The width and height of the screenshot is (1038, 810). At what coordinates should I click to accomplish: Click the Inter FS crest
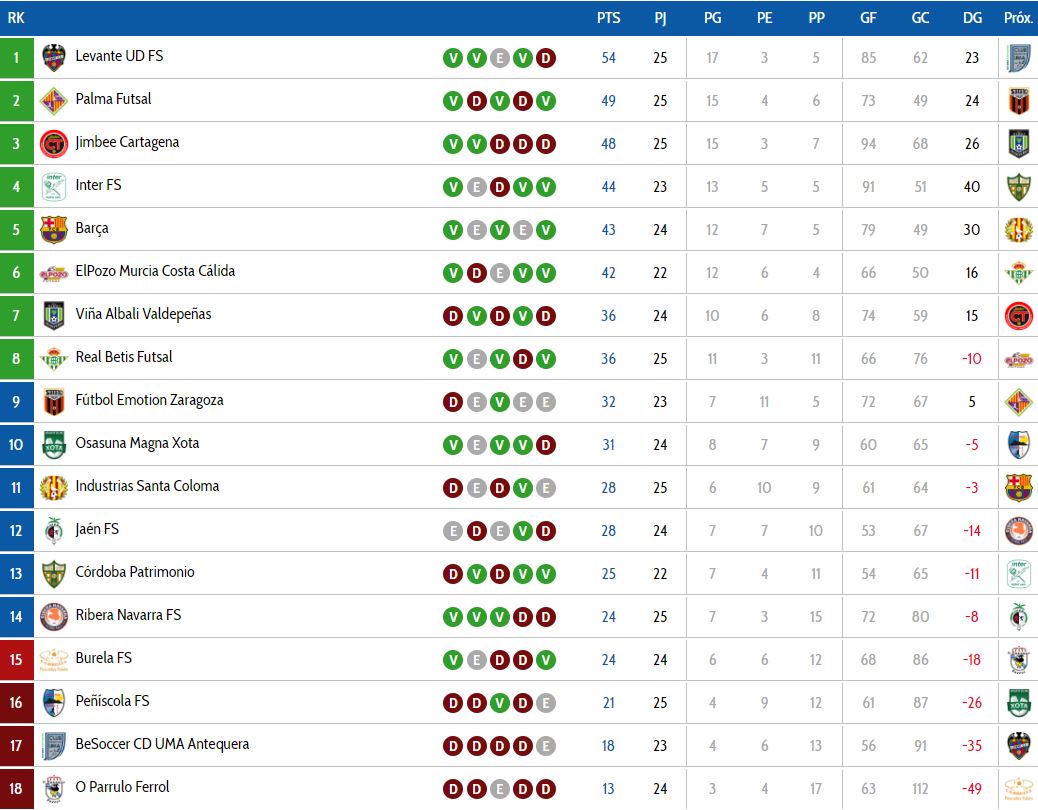[54, 187]
